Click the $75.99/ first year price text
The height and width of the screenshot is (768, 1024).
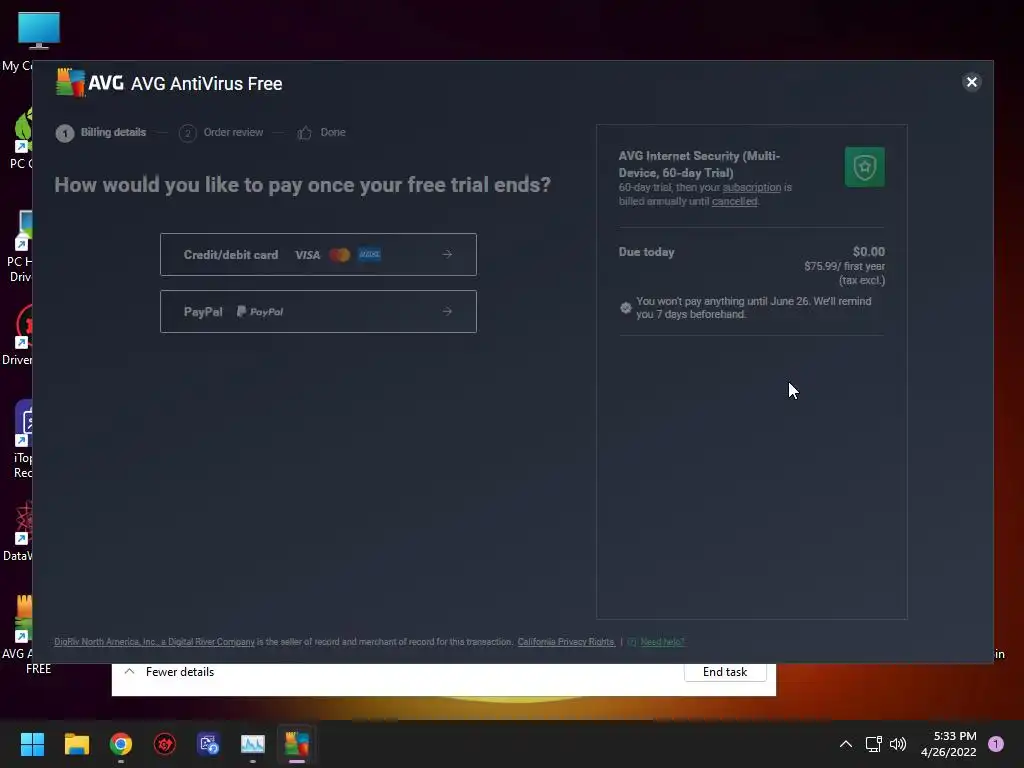click(844, 266)
